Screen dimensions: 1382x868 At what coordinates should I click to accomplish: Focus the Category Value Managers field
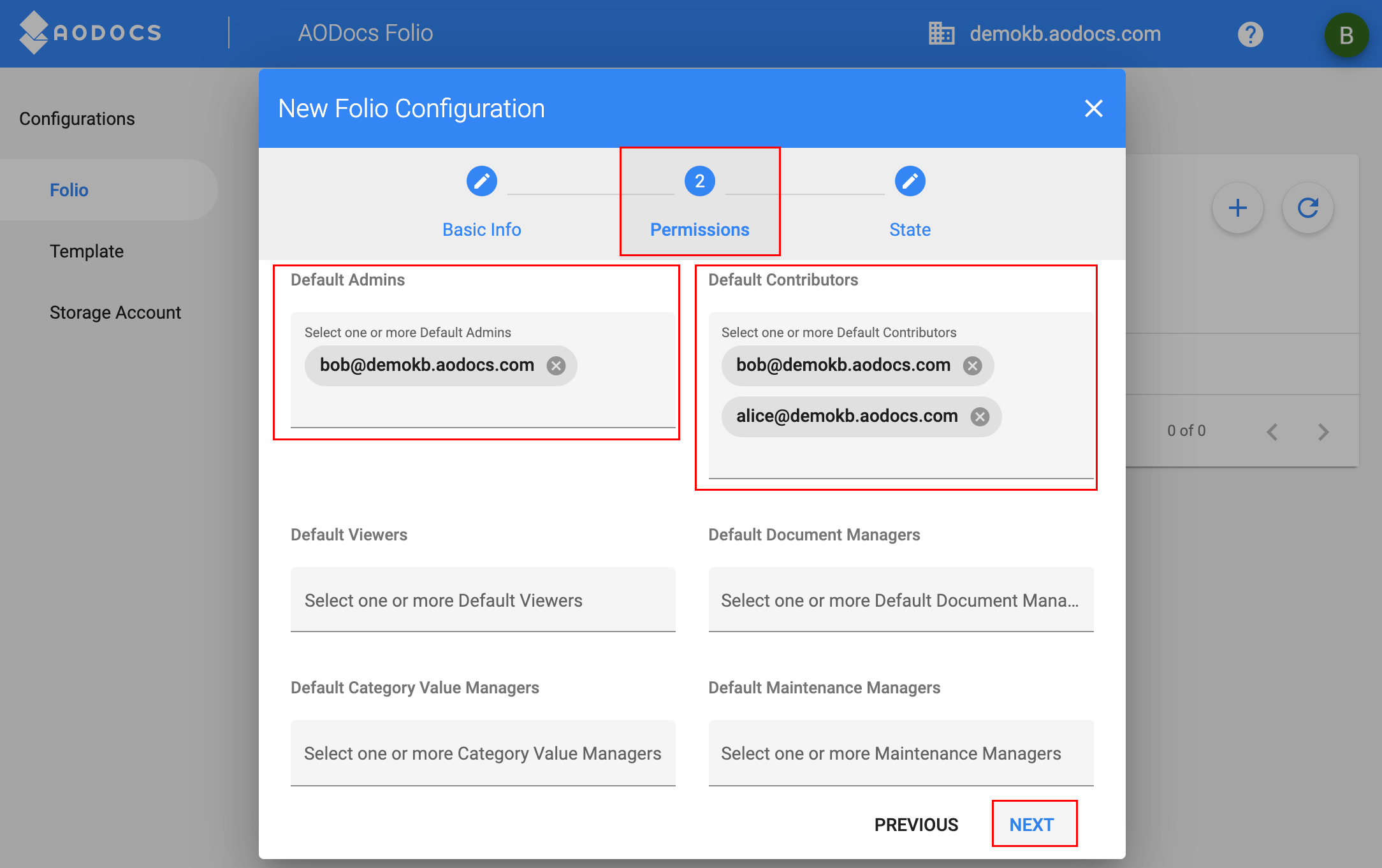[x=483, y=753]
